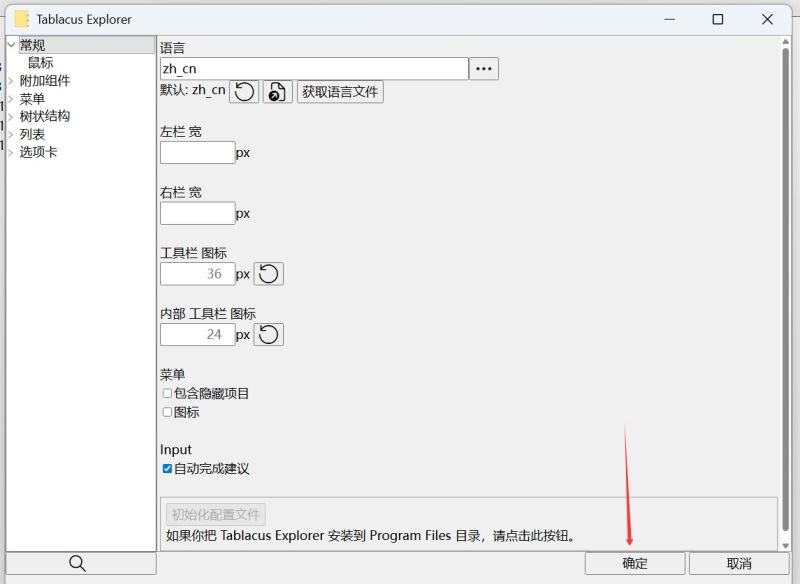Click the scrollbar down arrow at the bottom right
This screenshot has height=584, width=800.
786,546
